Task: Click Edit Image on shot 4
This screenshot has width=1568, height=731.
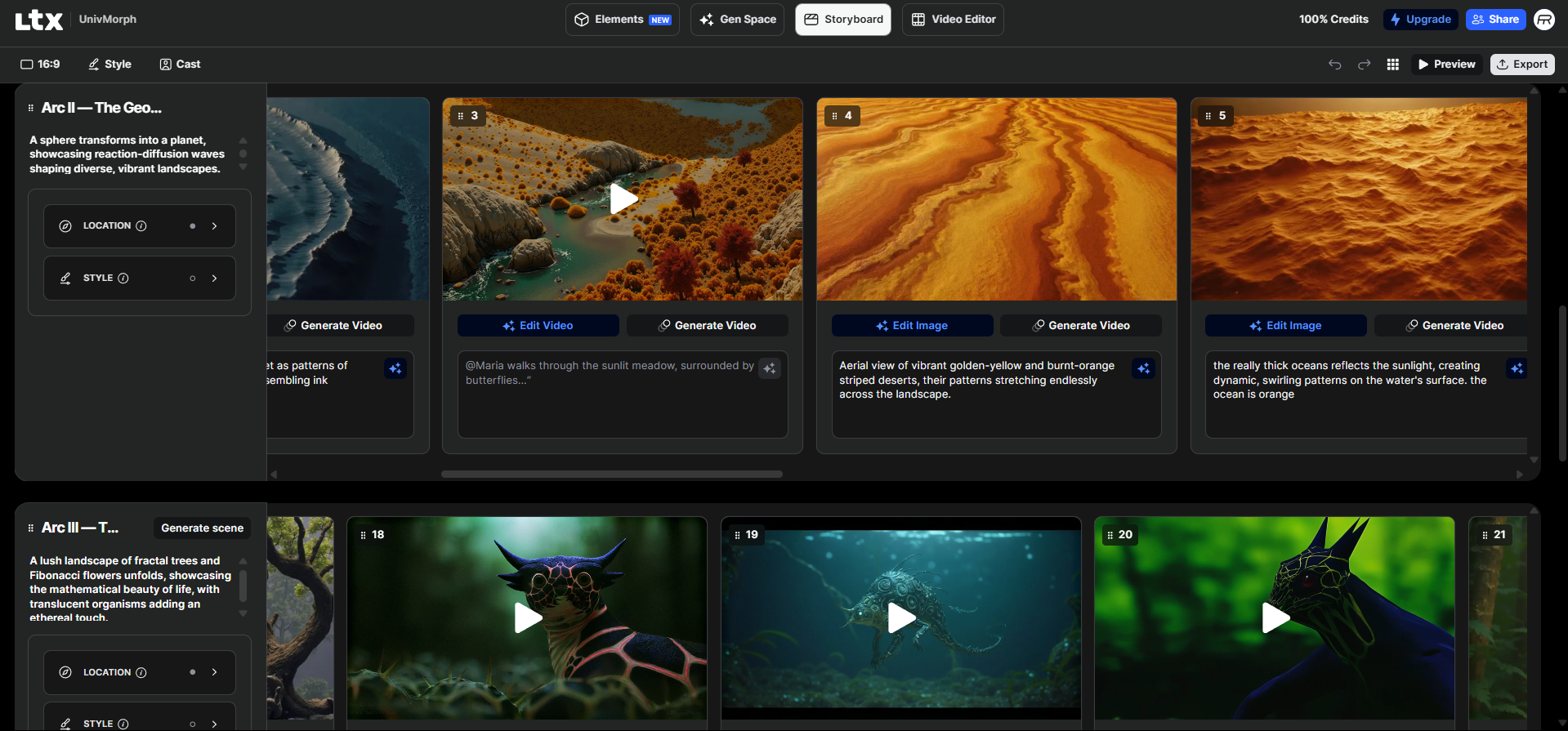Action: (912, 325)
